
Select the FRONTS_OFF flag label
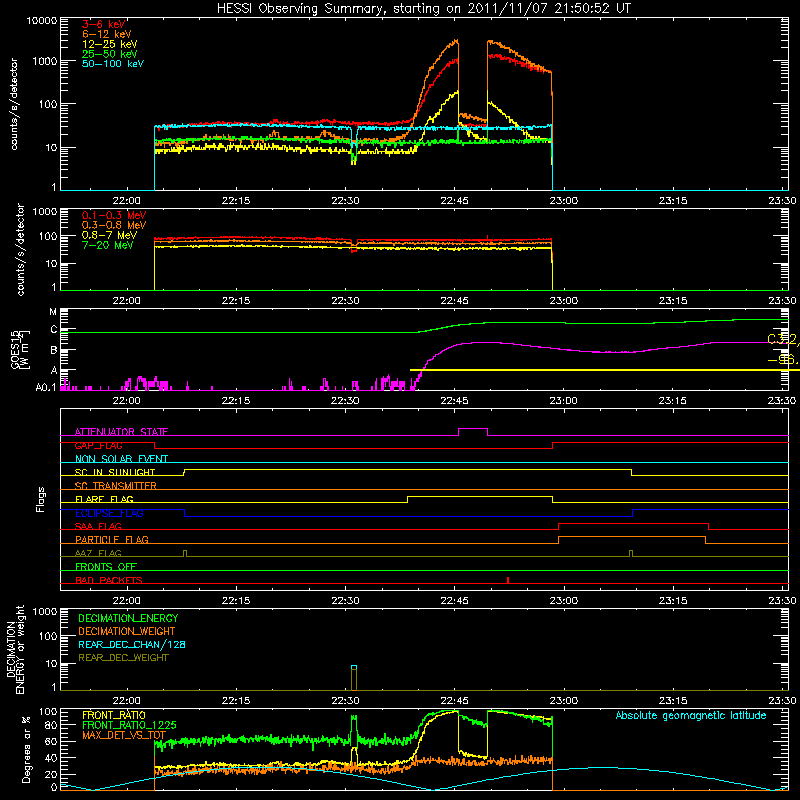pos(106,566)
